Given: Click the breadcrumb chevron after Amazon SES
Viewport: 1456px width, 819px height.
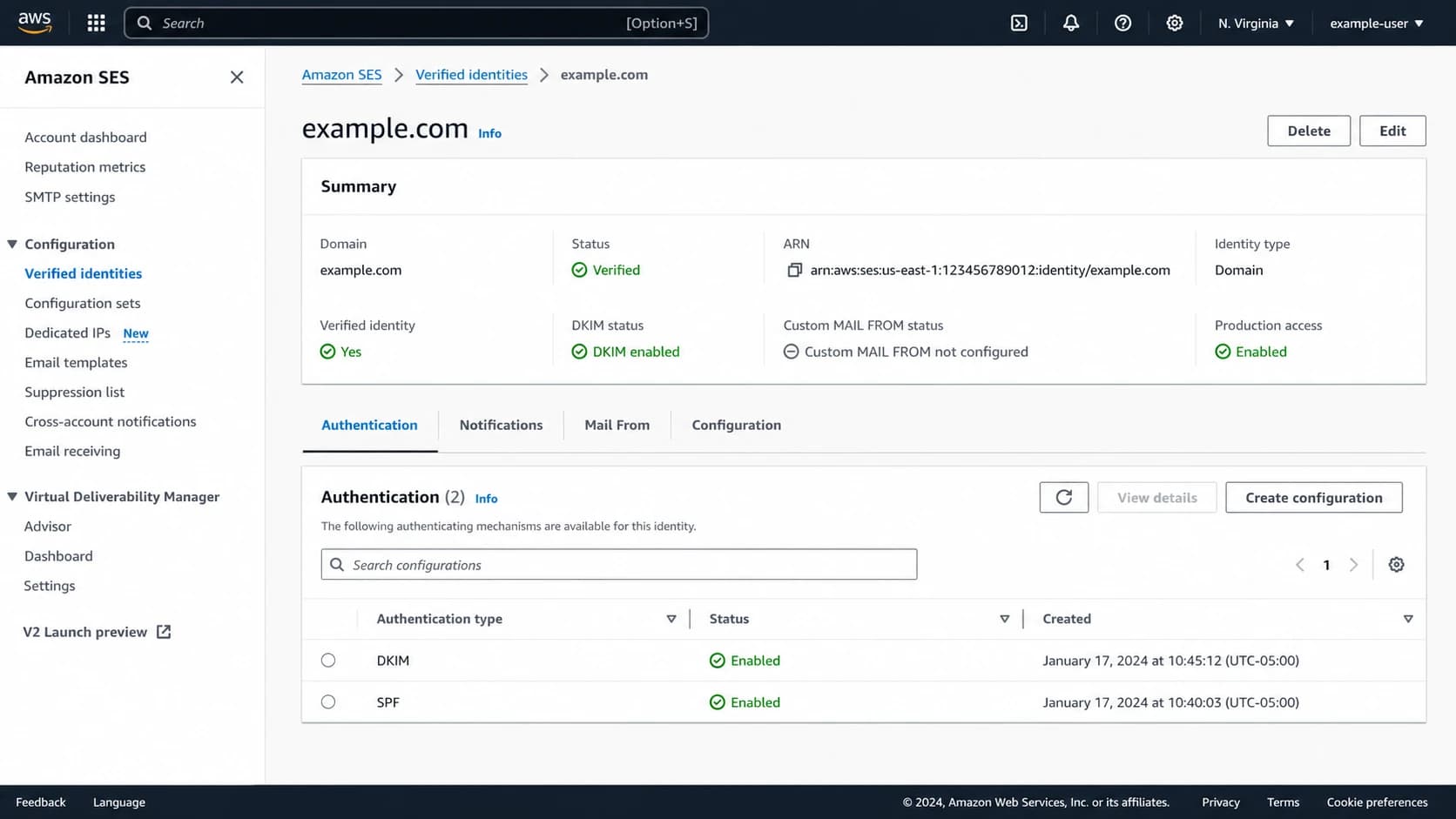Looking at the screenshot, I should pyautogui.click(x=399, y=75).
